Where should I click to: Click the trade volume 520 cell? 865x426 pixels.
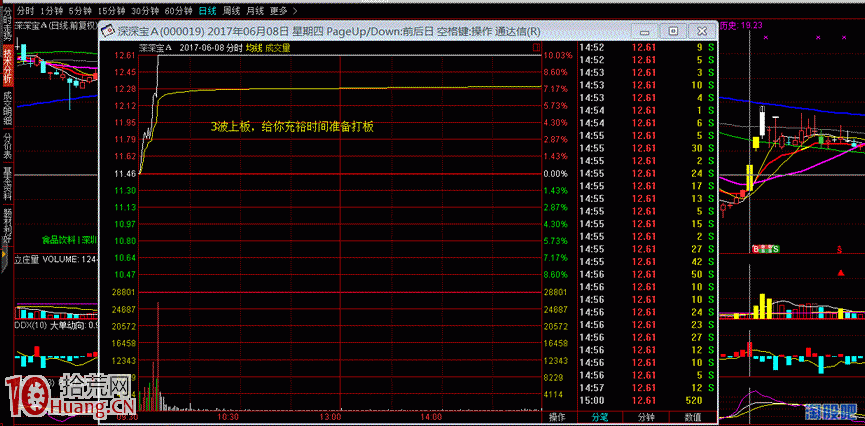692,401
